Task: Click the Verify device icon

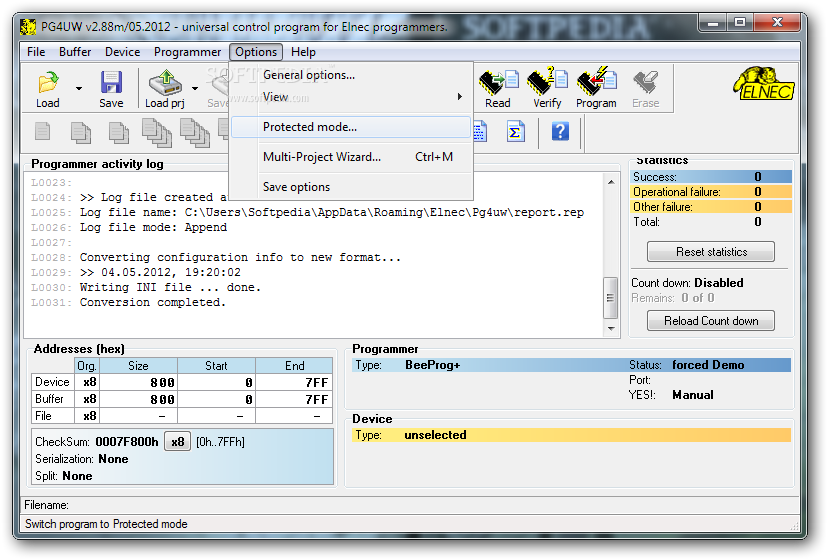Action: pos(547,82)
